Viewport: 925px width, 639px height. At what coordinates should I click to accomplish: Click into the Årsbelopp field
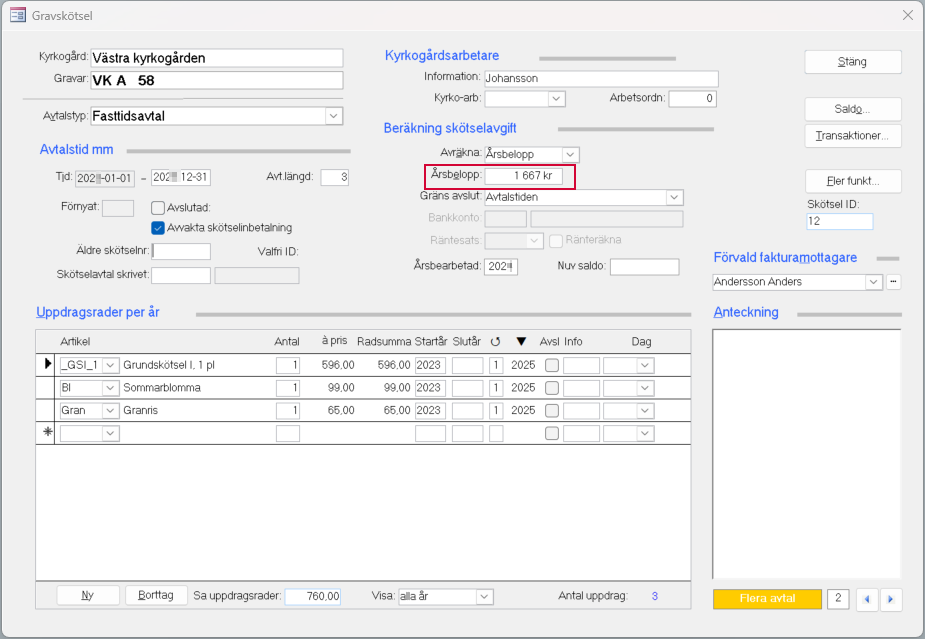tap(523, 176)
